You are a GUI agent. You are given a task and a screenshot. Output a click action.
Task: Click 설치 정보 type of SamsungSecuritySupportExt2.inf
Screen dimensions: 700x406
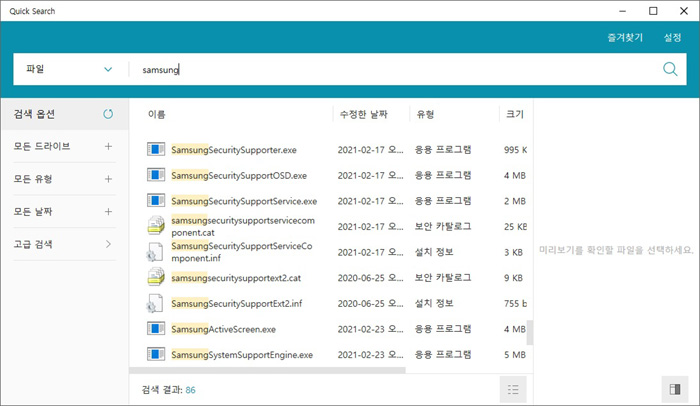click(434, 303)
